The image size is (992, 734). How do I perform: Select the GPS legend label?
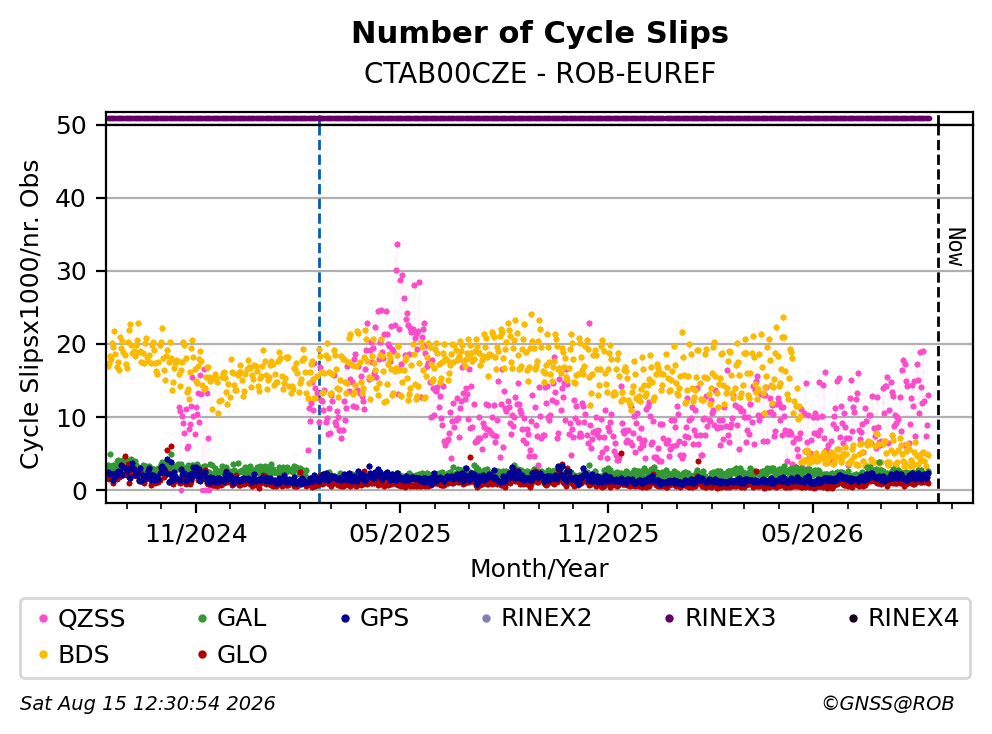click(385, 618)
